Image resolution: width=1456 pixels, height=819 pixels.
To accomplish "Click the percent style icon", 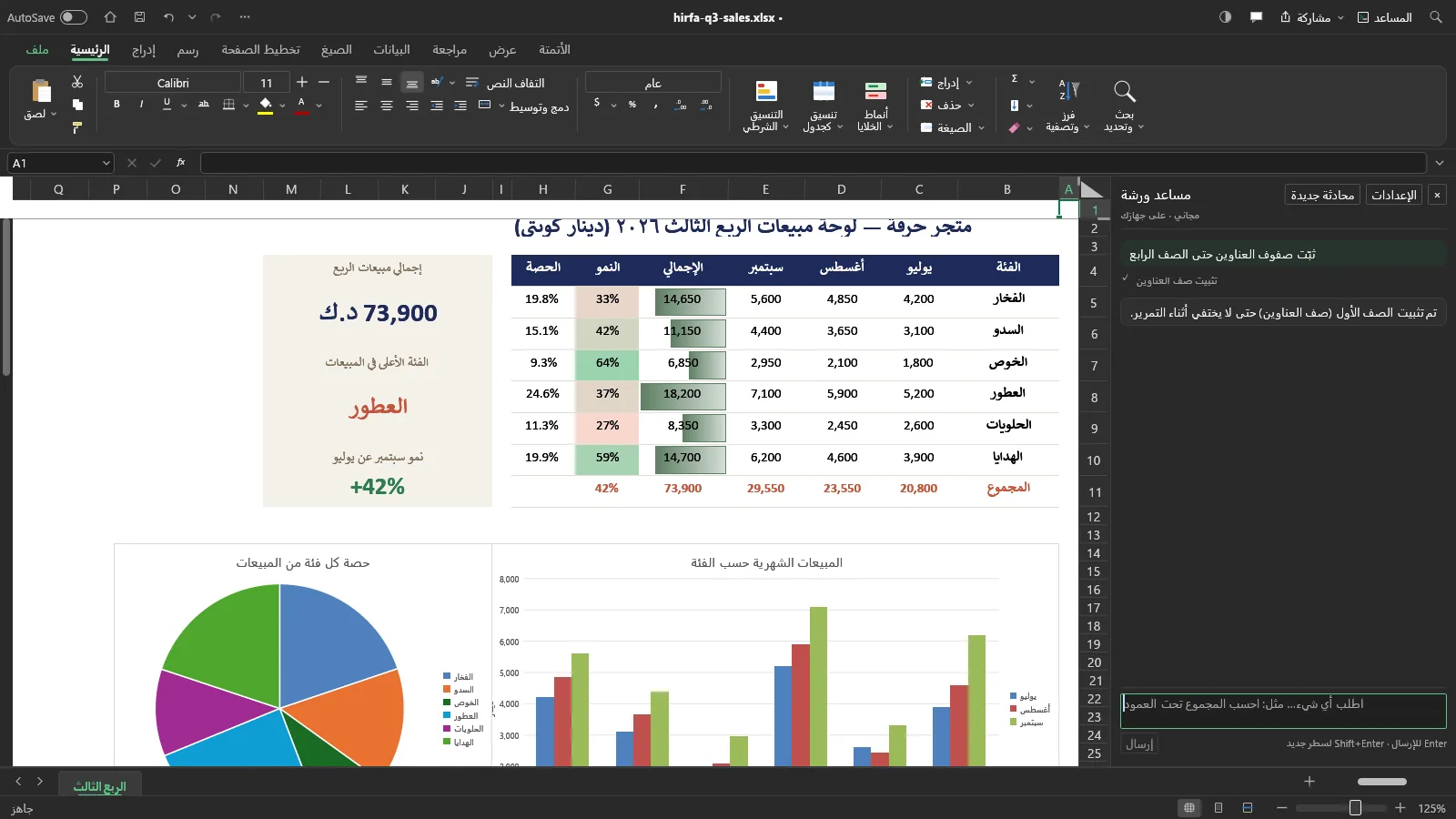I will (632, 105).
